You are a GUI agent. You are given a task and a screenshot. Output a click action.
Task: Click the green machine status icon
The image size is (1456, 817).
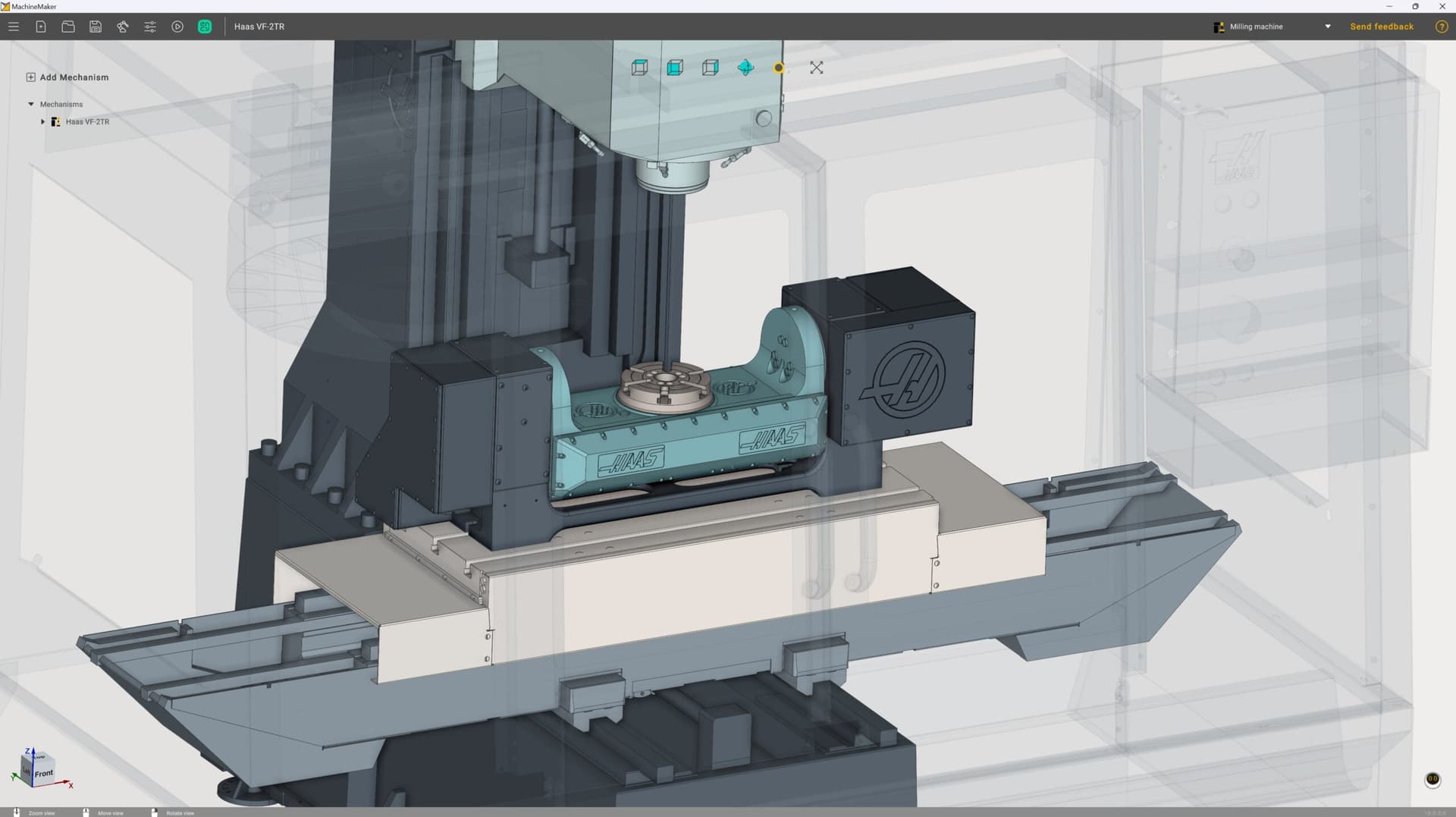tap(203, 27)
